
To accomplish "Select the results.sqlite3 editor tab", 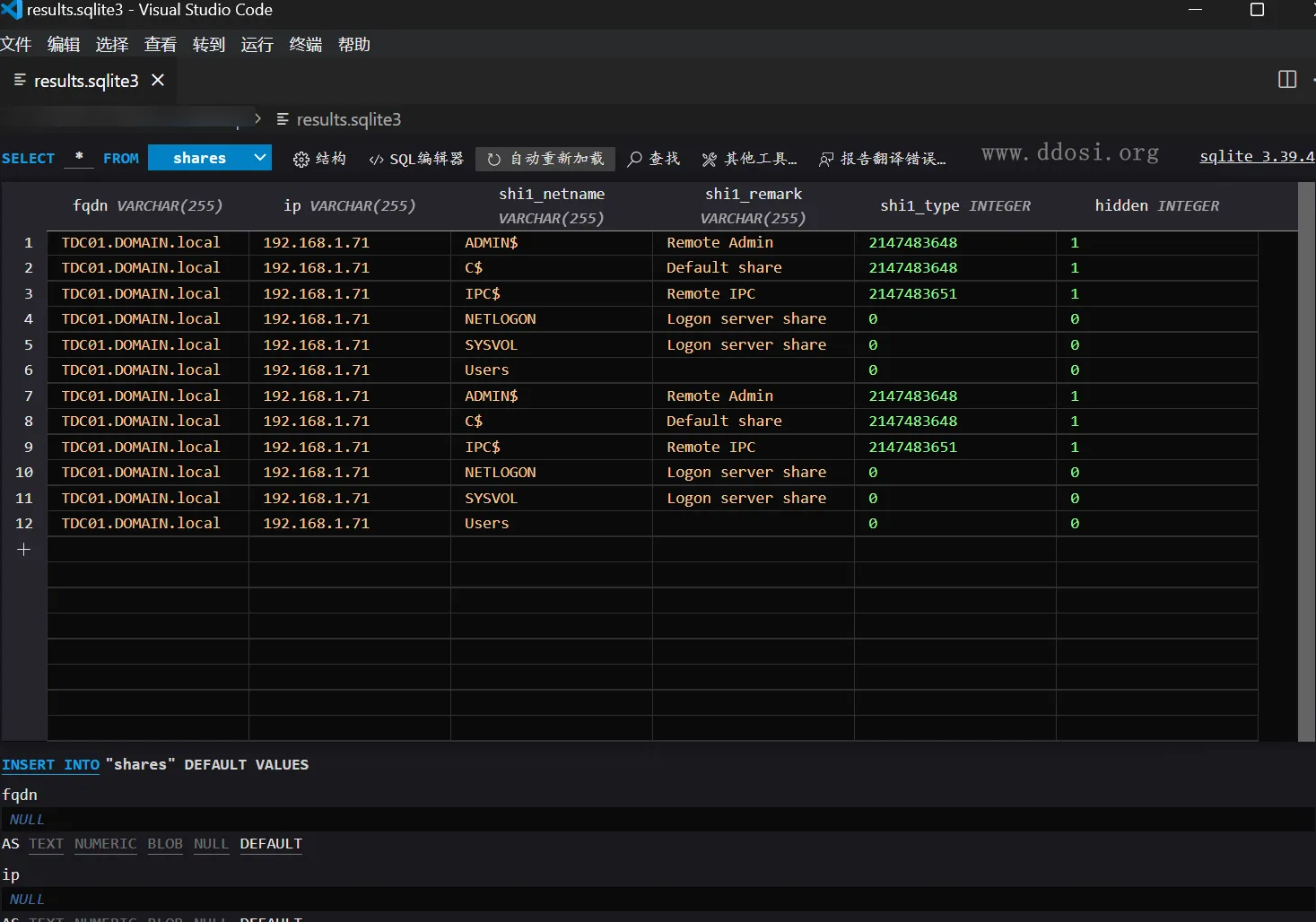I will (86, 81).
